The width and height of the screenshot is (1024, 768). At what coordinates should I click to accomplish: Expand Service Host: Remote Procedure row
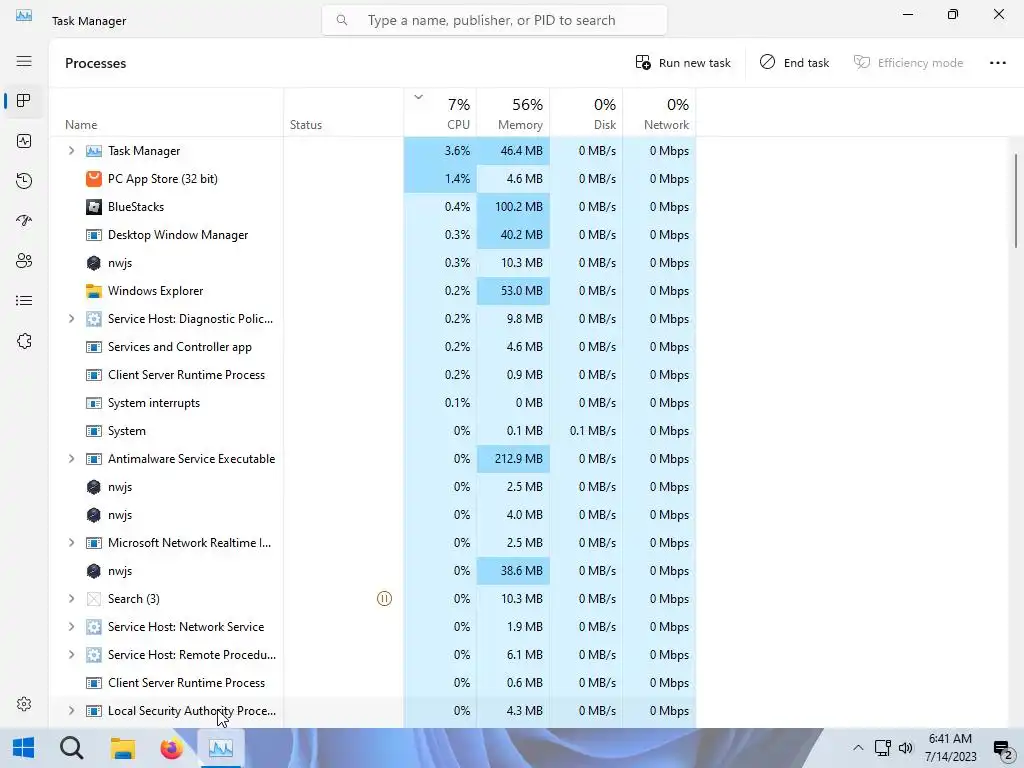click(x=71, y=654)
